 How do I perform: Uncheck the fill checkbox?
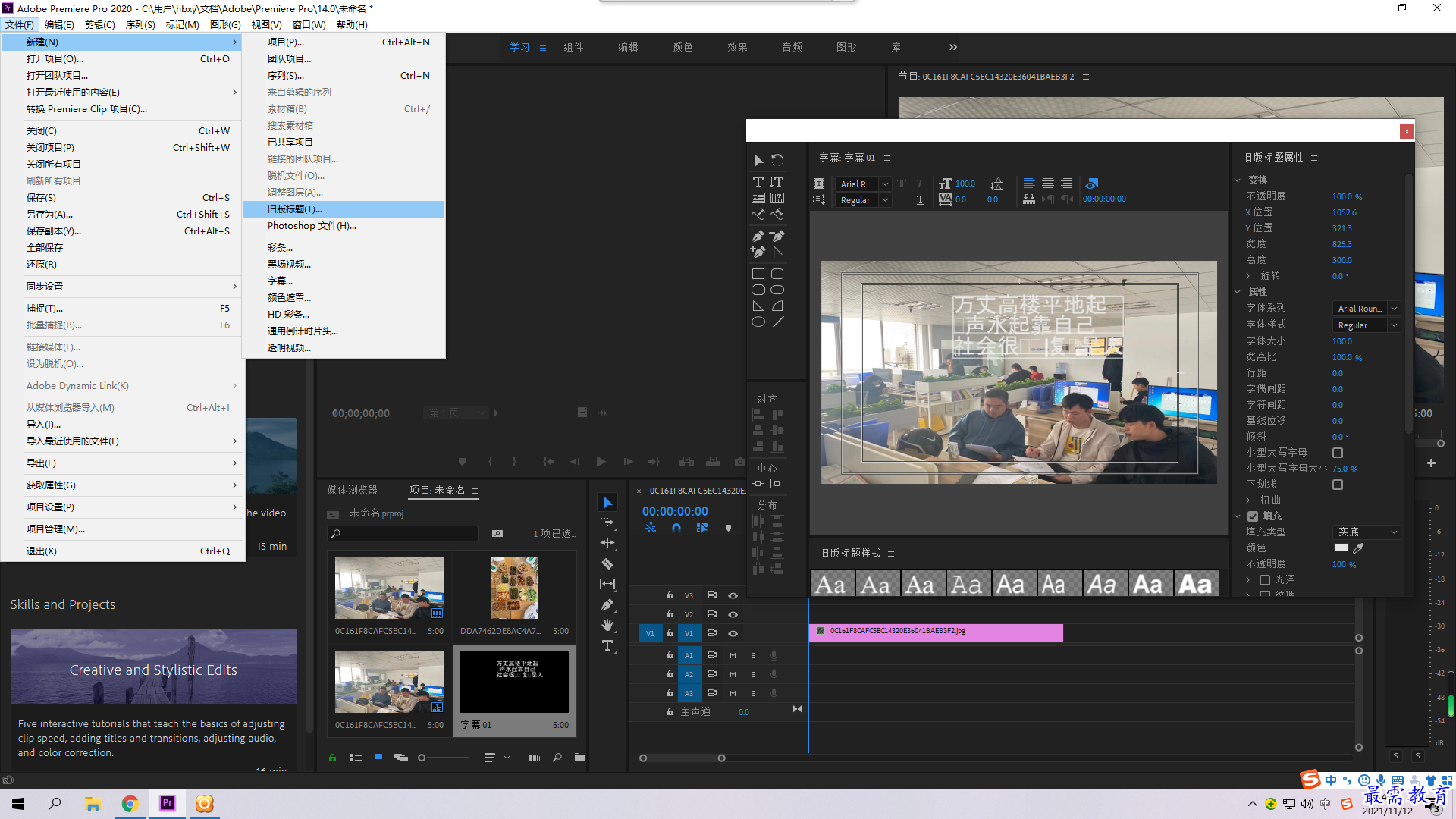click(x=1253, y=516)
